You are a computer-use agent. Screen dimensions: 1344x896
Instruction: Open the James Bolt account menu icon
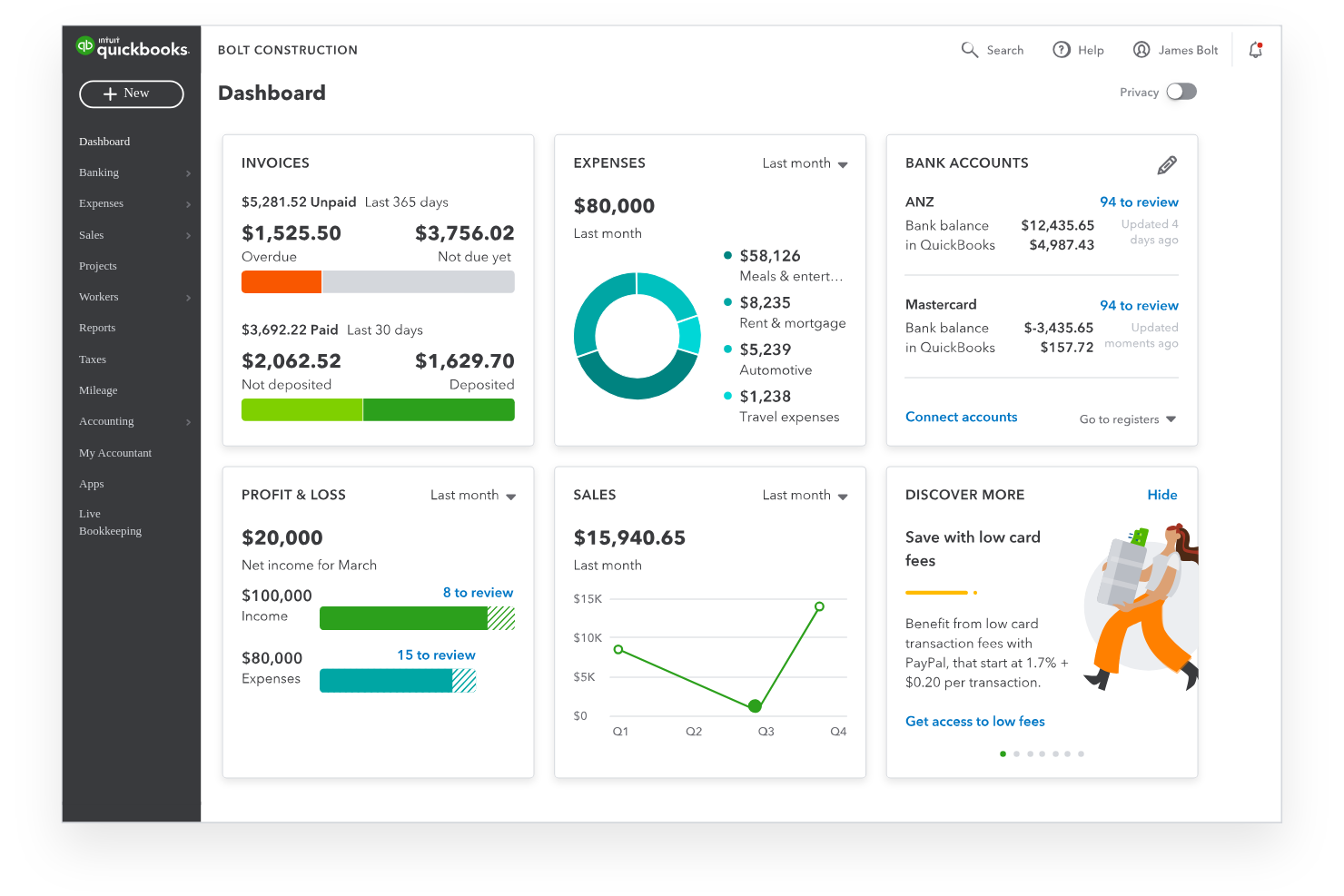tap(1141, 50)
